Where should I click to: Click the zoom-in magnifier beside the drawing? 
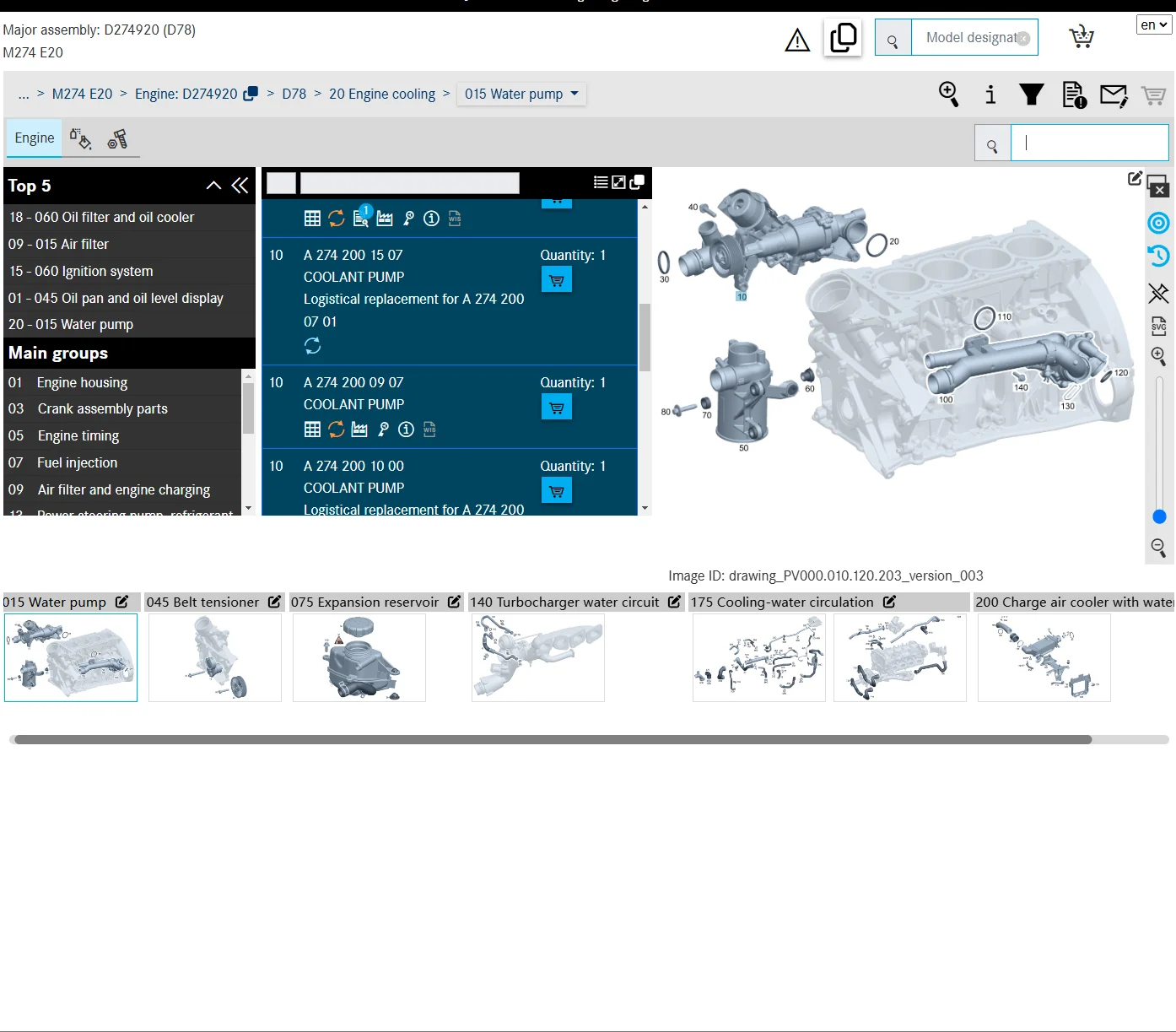pos(1158,357)
